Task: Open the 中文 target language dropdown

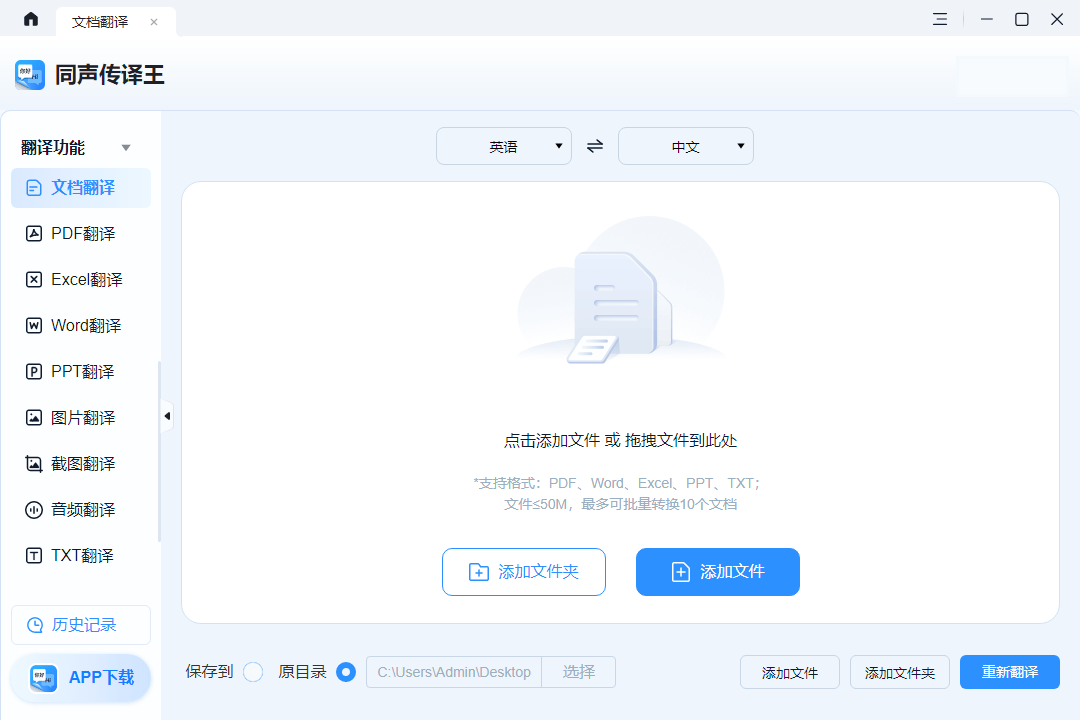Action: click(x=686, y=146)
